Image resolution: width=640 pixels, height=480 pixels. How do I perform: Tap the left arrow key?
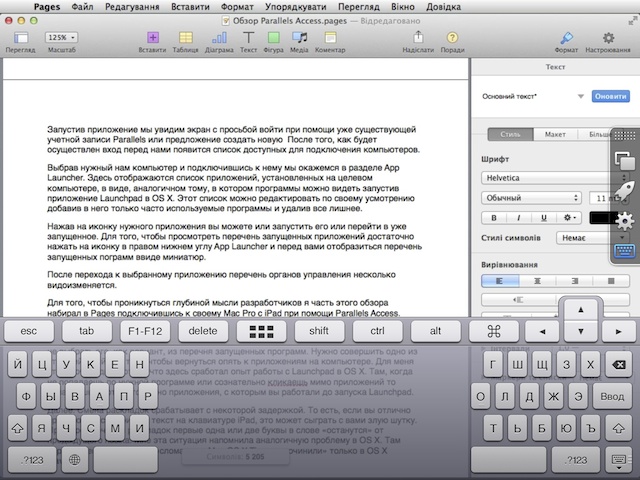coord(542,331)
